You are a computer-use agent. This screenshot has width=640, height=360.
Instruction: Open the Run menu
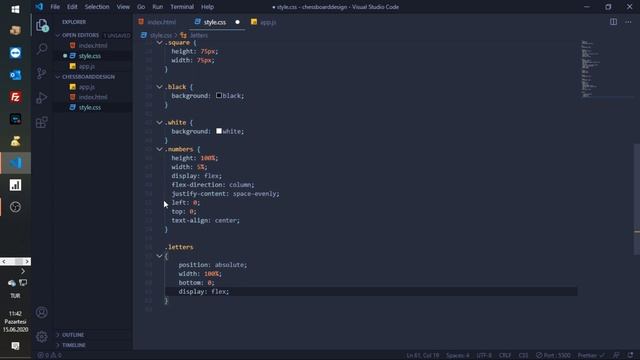pos(158,7)
